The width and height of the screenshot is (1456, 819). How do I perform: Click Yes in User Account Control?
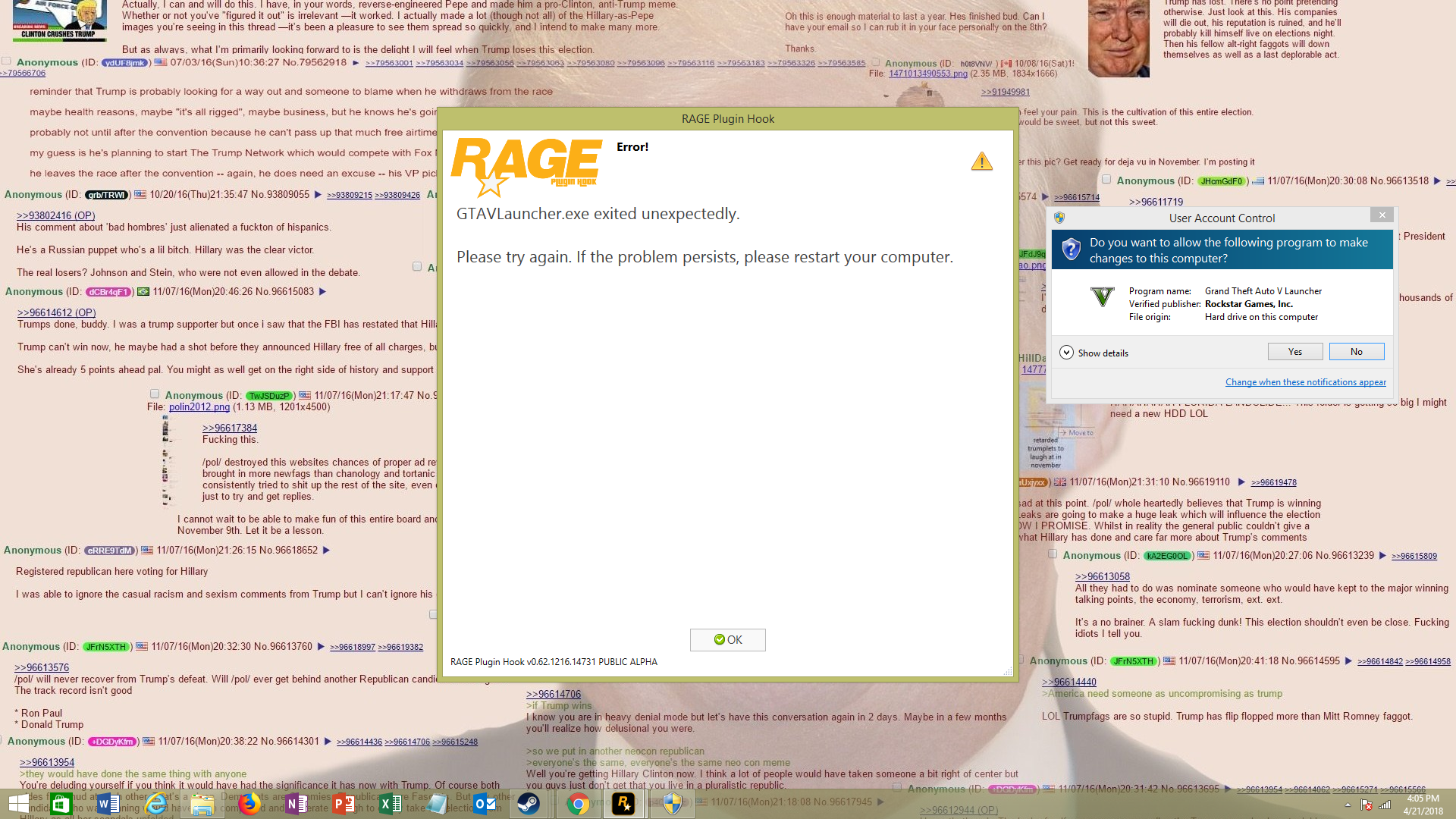pos(1294,352)
